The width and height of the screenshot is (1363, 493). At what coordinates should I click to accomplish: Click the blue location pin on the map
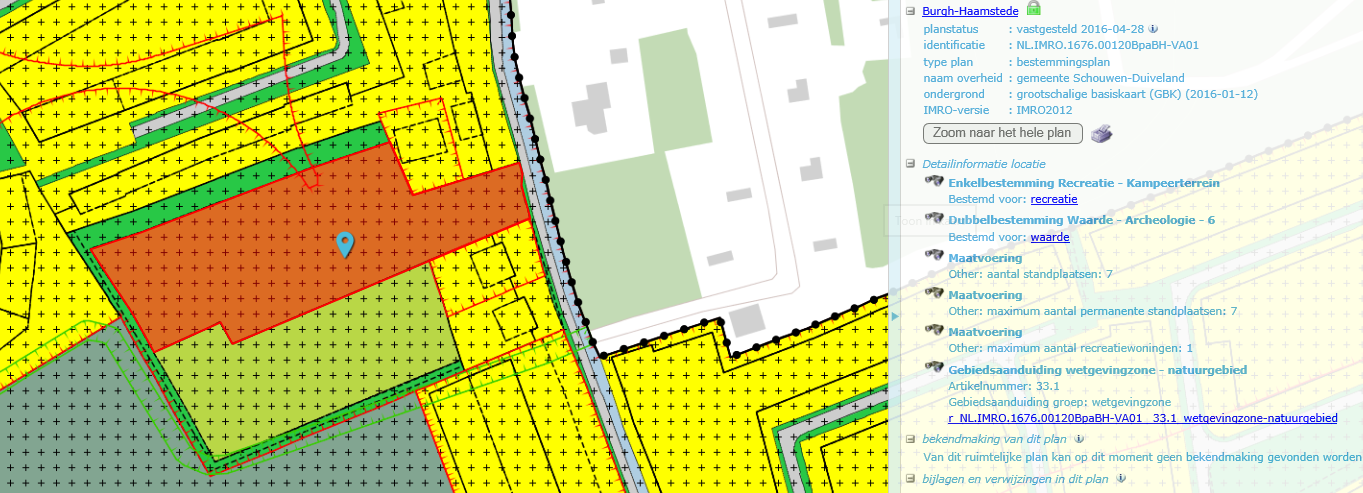pos(345,243)
